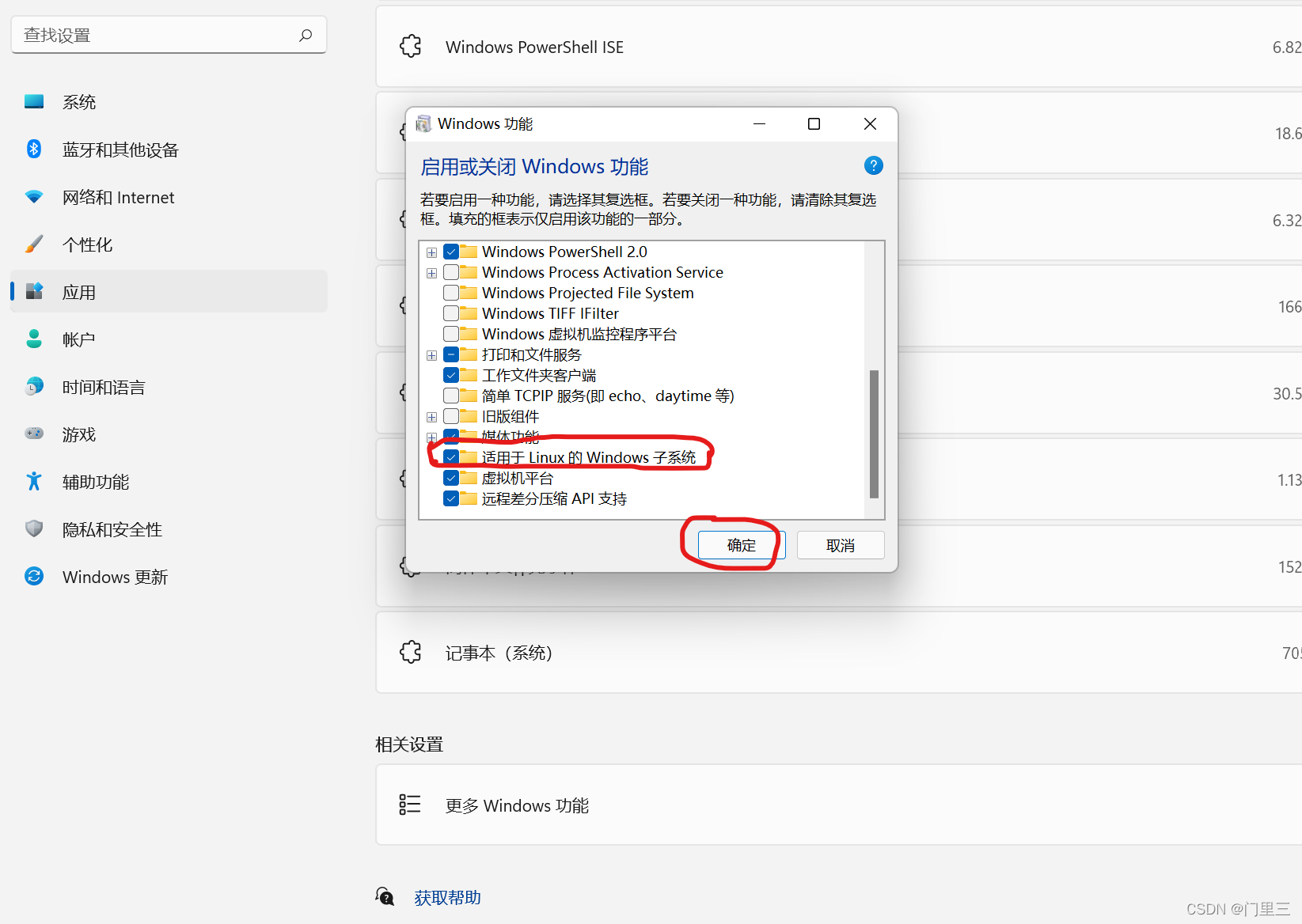The height and width of the screenshot is (924, 1302).
Task: Open 个性化 settings category
Action: point(169,244)
